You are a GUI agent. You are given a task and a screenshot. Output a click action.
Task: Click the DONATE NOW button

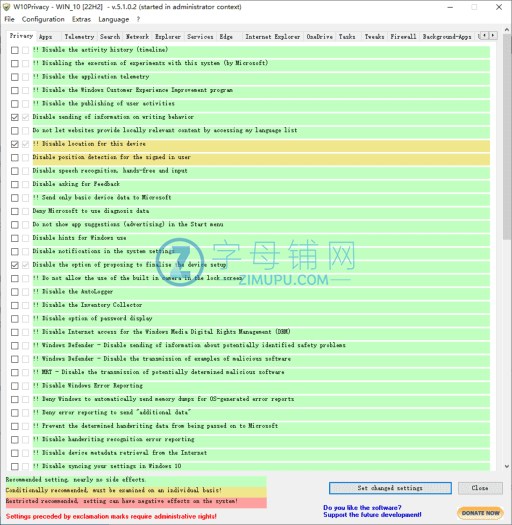coord(480,513)
